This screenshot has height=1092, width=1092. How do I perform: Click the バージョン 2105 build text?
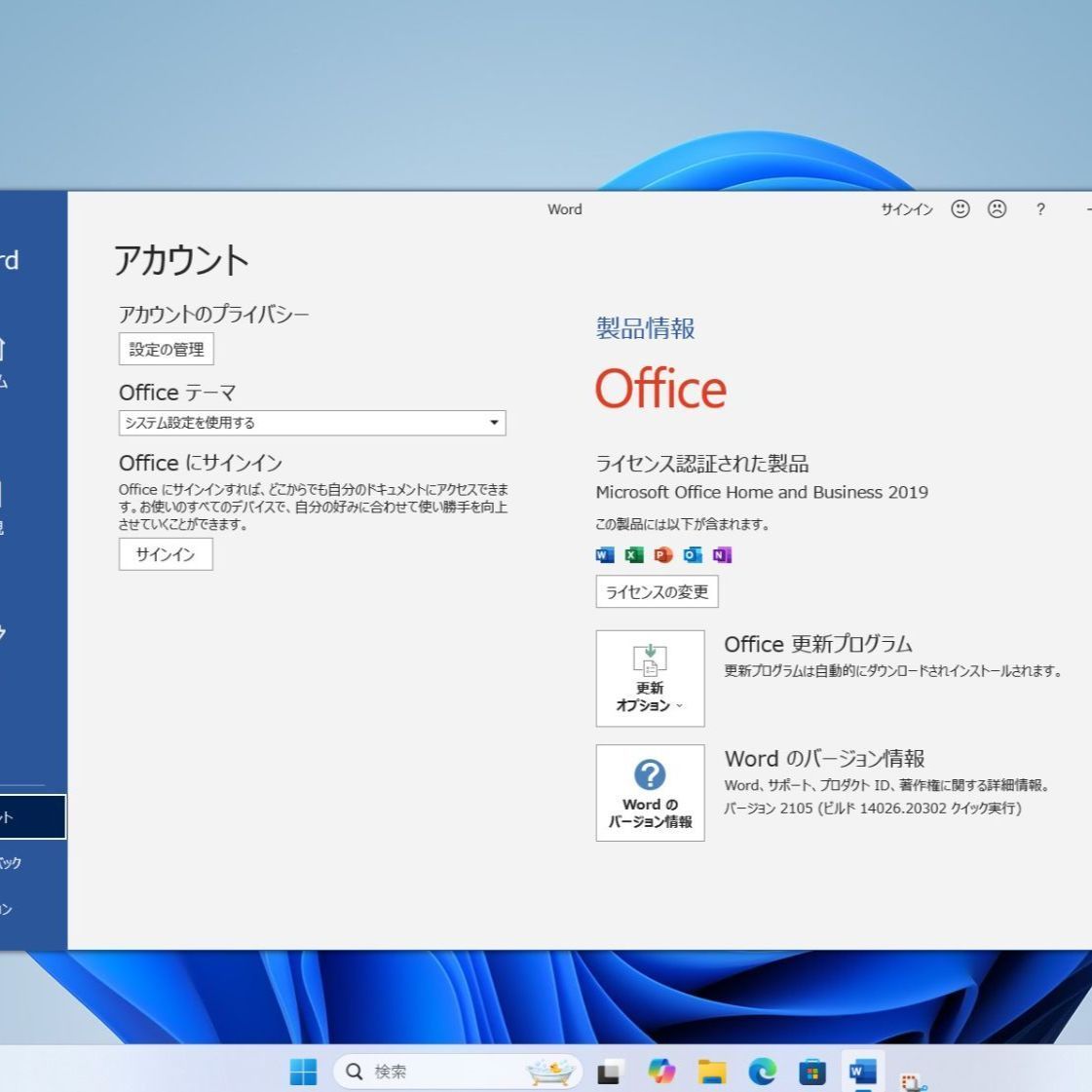tap(873, 808)
